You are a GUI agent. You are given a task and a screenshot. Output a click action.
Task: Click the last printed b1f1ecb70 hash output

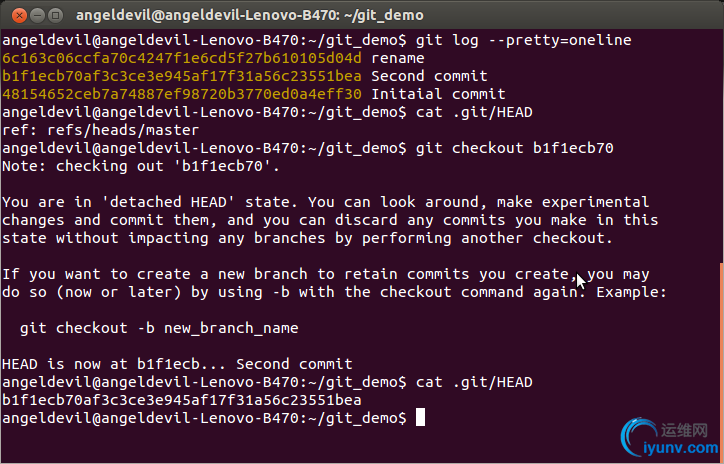click(x=183, y=400)
